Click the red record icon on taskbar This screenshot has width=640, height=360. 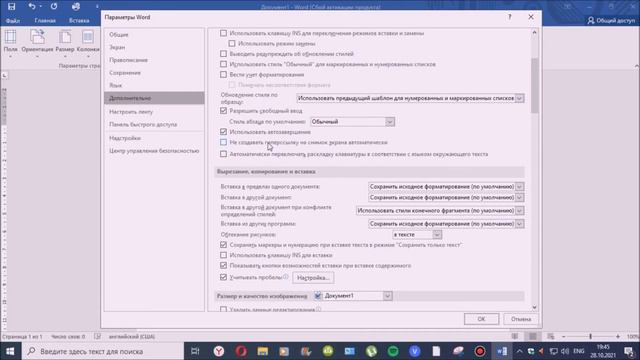pyautogui.click(x=480, y=351)
